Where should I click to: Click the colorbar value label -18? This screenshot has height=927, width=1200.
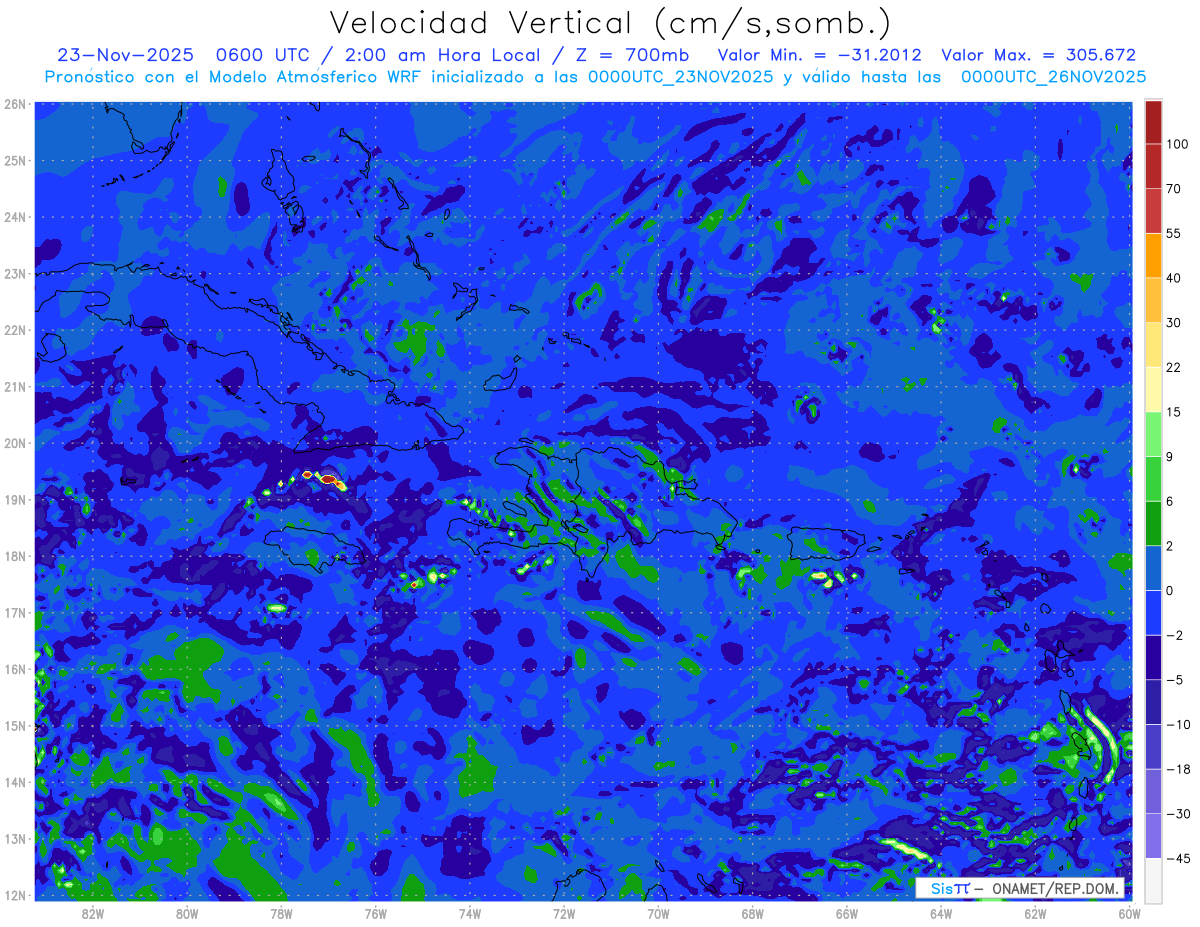click(1176, 769)
